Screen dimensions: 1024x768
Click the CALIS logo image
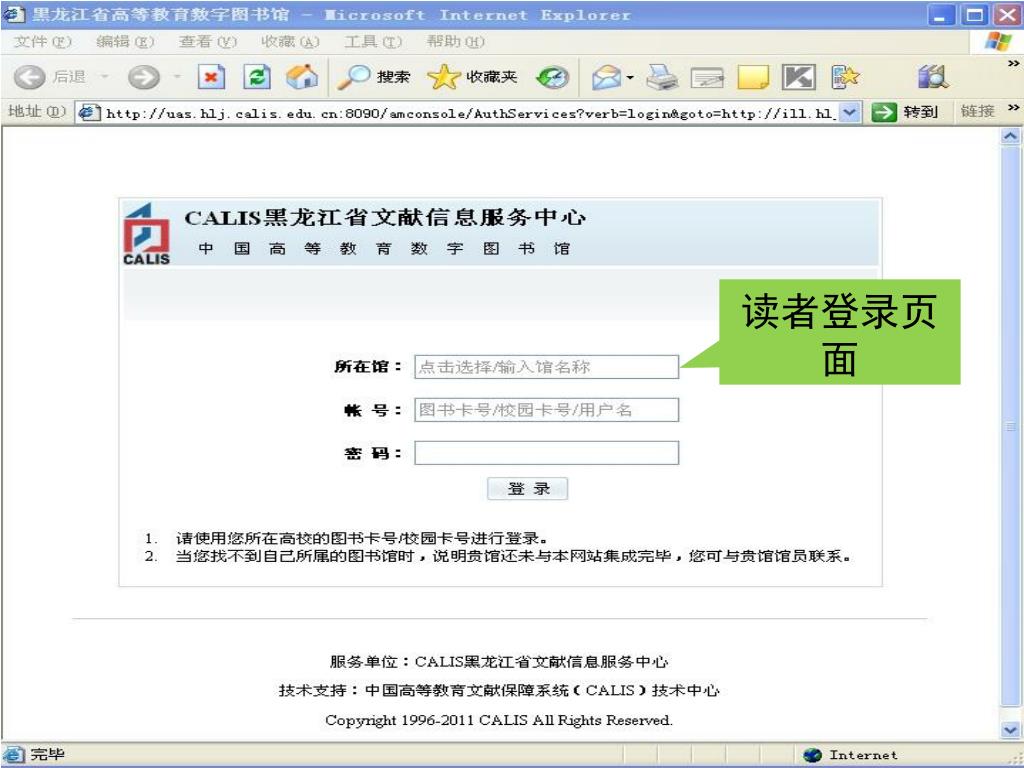point(146,234)
